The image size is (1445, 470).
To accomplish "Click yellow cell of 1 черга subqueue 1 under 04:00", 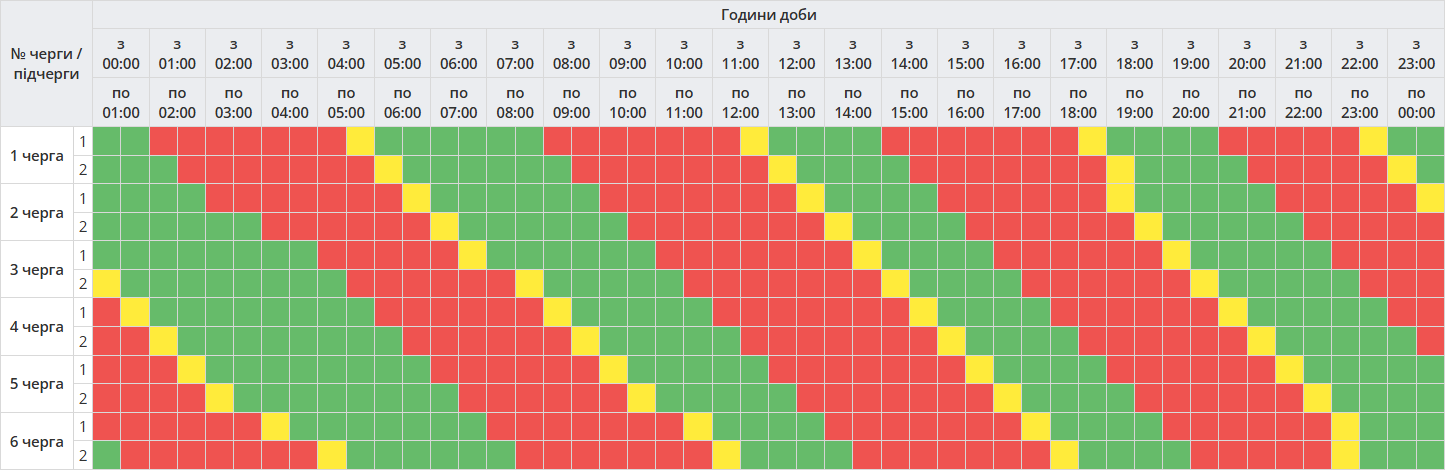I will pyautogui.click(x=360, y=141).
